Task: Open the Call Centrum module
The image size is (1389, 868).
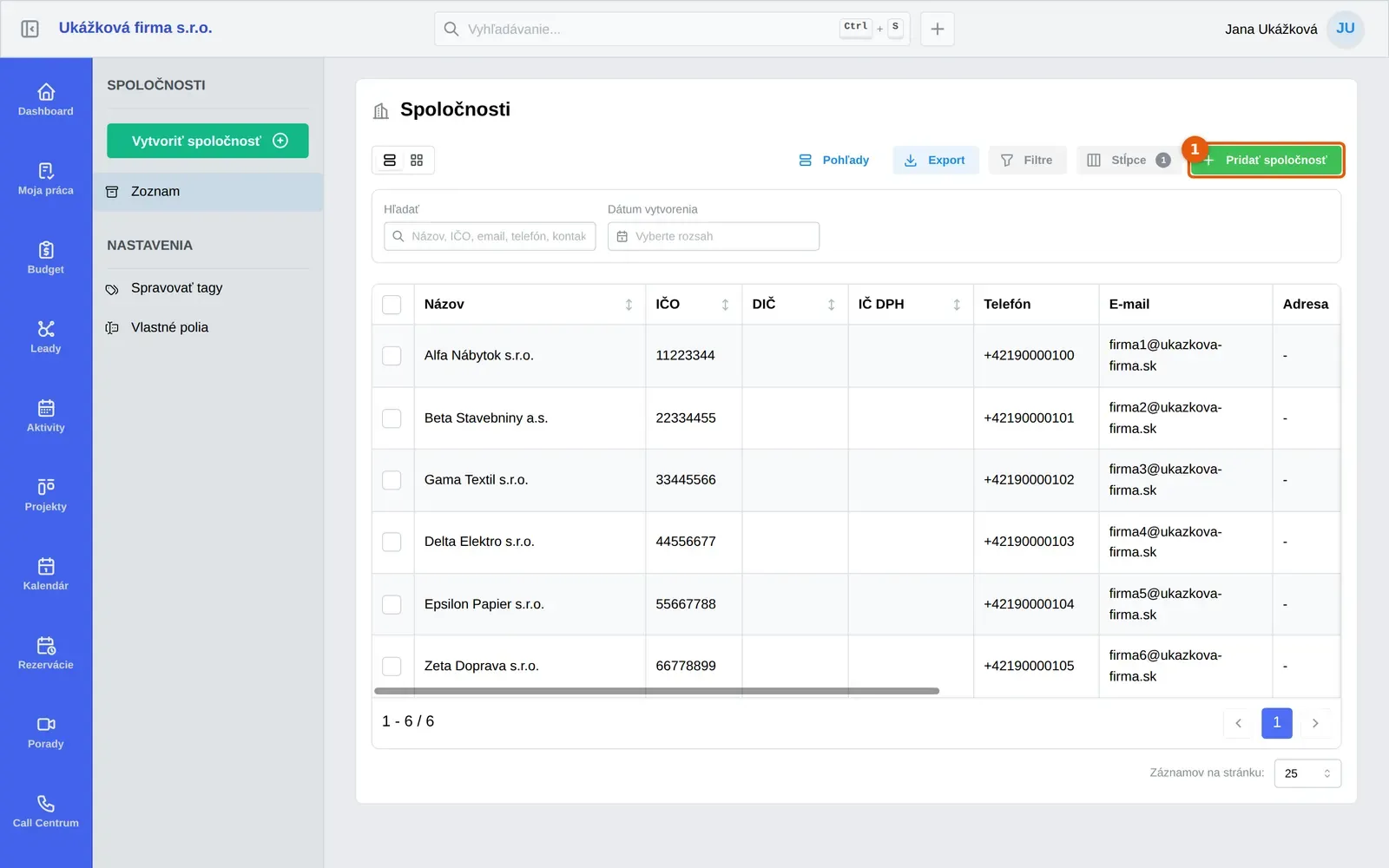Action: tap(46, 811)
